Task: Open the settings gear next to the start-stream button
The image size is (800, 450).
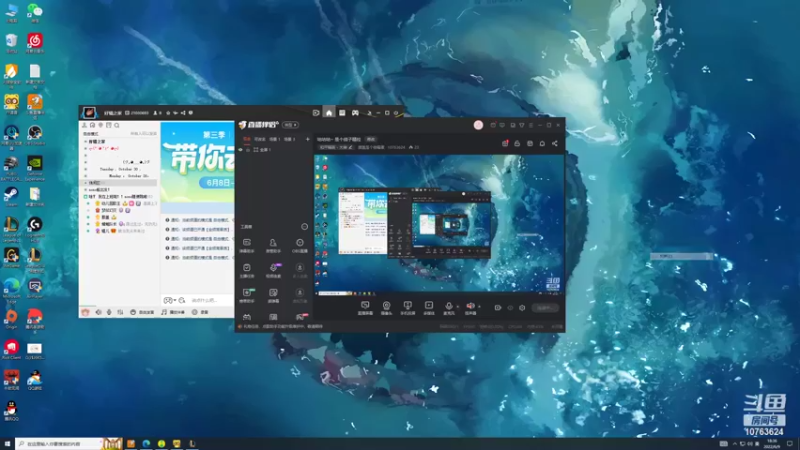Action: click(x=522, y=308)
